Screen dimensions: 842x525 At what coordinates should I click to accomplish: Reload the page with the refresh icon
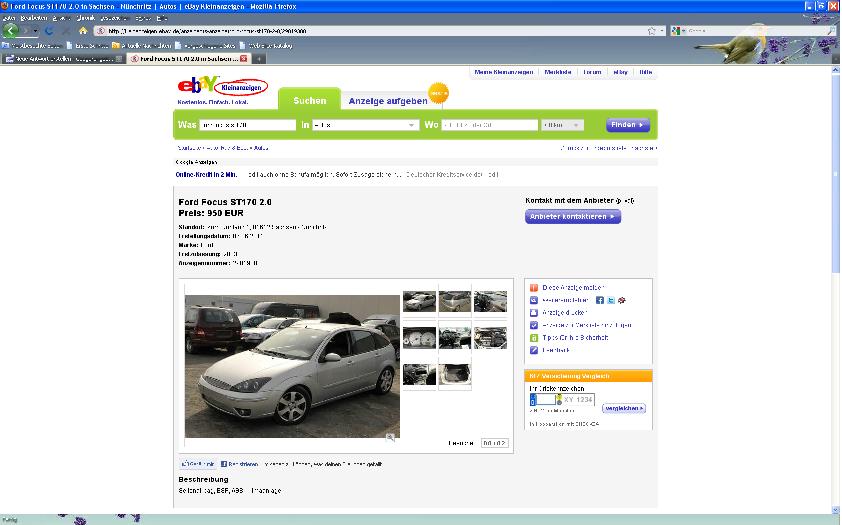click(x=49, y=31)
